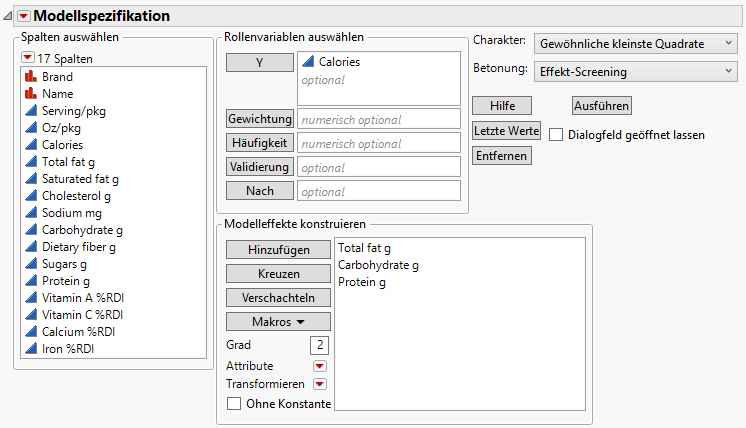This screenshot has height=428, width=746.
Task: Select Carbohydrate g in model effects list
Action: (x=378, y=265)
